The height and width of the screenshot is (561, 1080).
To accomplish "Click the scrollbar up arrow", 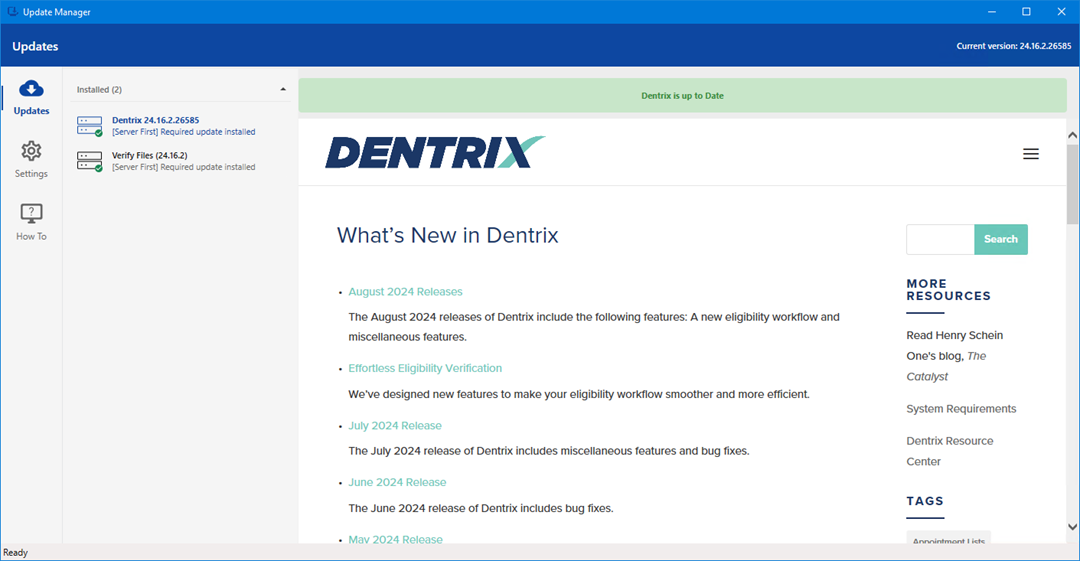I will click(x=1072, y=135).
